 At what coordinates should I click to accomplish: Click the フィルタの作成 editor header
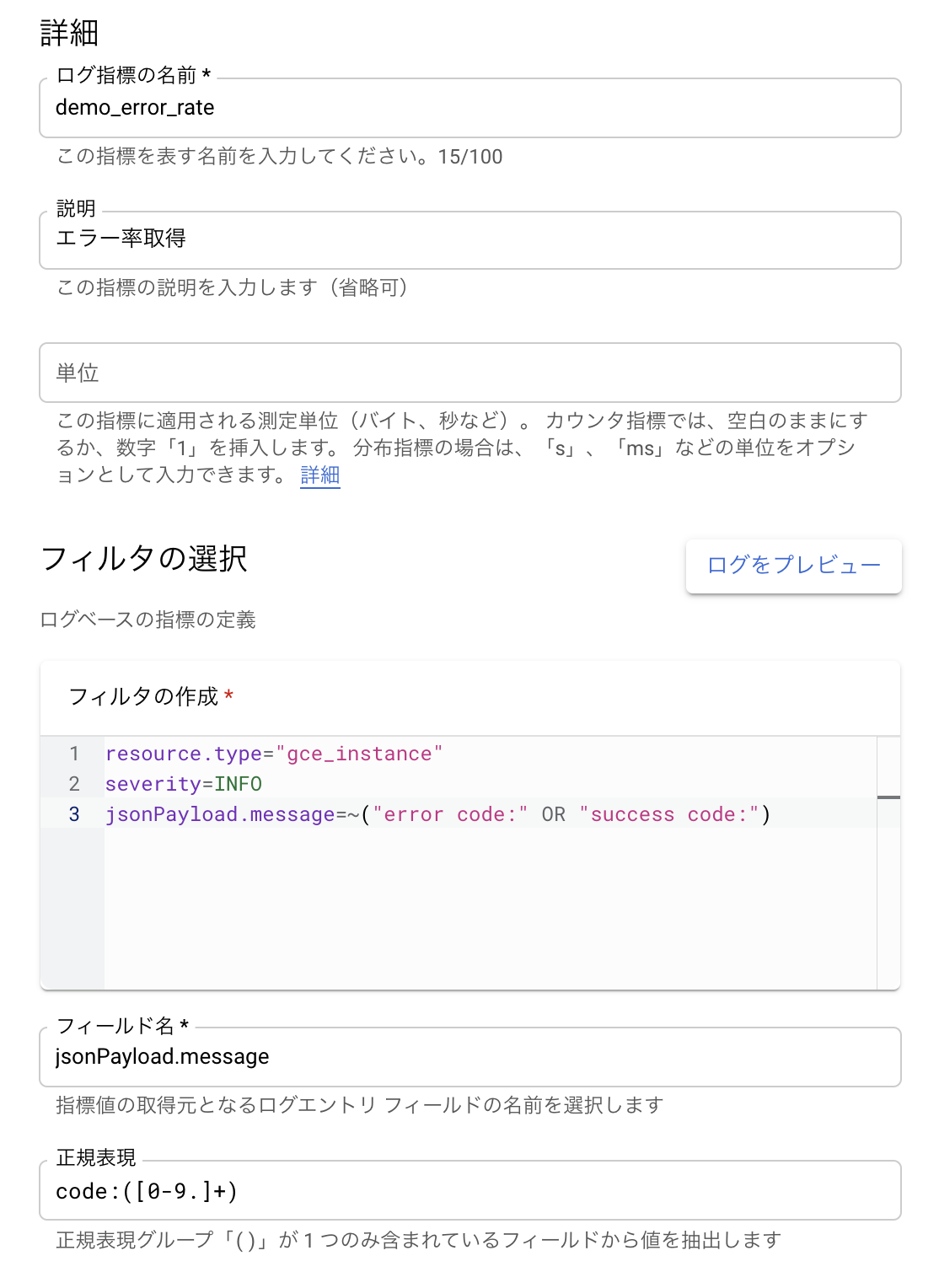[x=143, y=696]
